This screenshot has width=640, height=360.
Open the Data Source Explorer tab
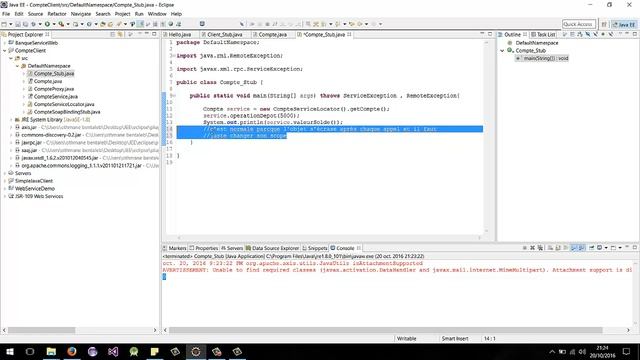tap(272, 248)
